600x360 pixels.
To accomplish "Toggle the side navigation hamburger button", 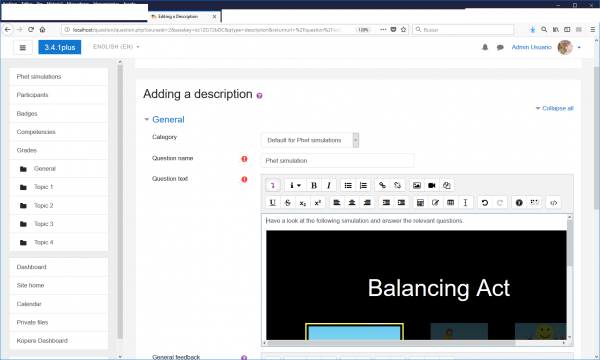I will 23,47.
